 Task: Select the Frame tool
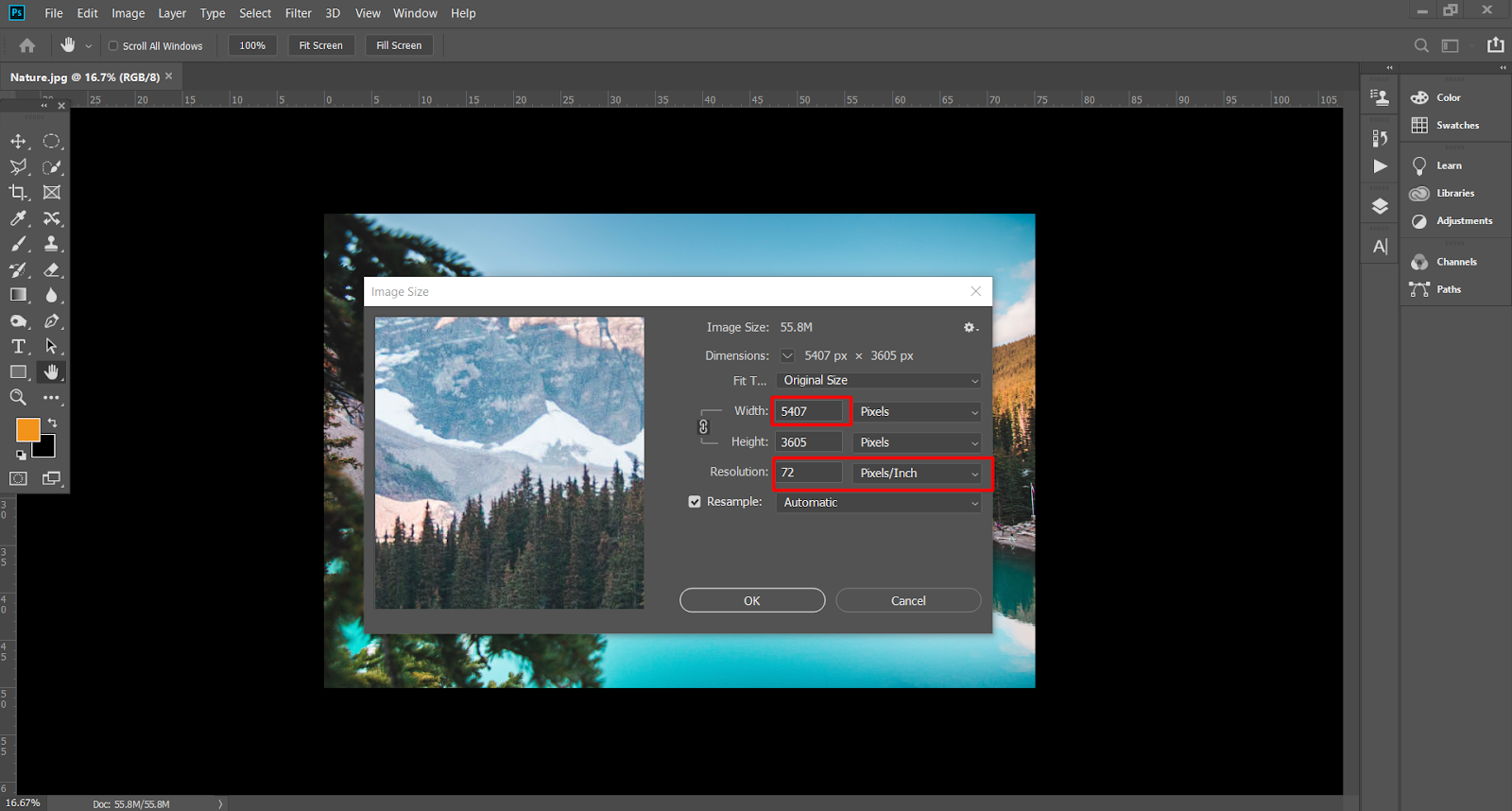pos(51,192)
